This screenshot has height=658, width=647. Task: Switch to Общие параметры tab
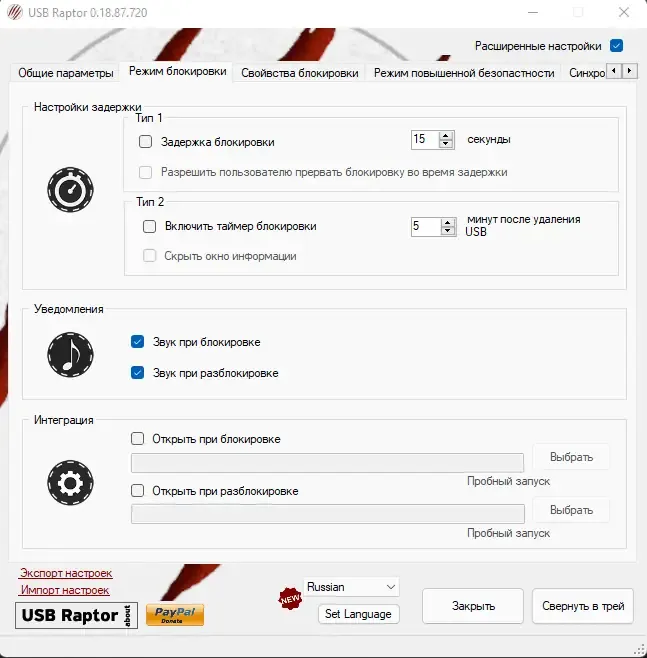click(65, 73)
